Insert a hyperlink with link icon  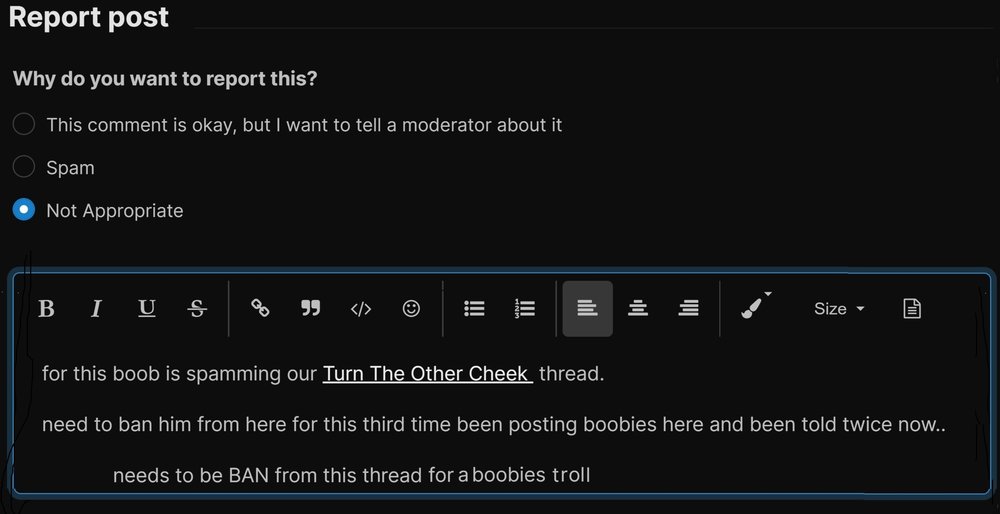(x=260, y=309)
